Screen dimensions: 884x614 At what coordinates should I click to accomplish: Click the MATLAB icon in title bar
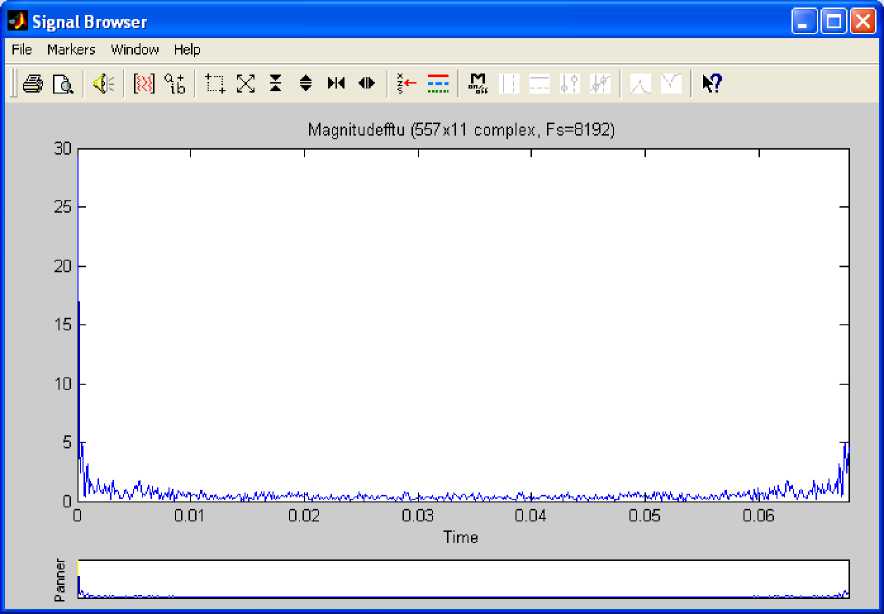pos(17,22)
